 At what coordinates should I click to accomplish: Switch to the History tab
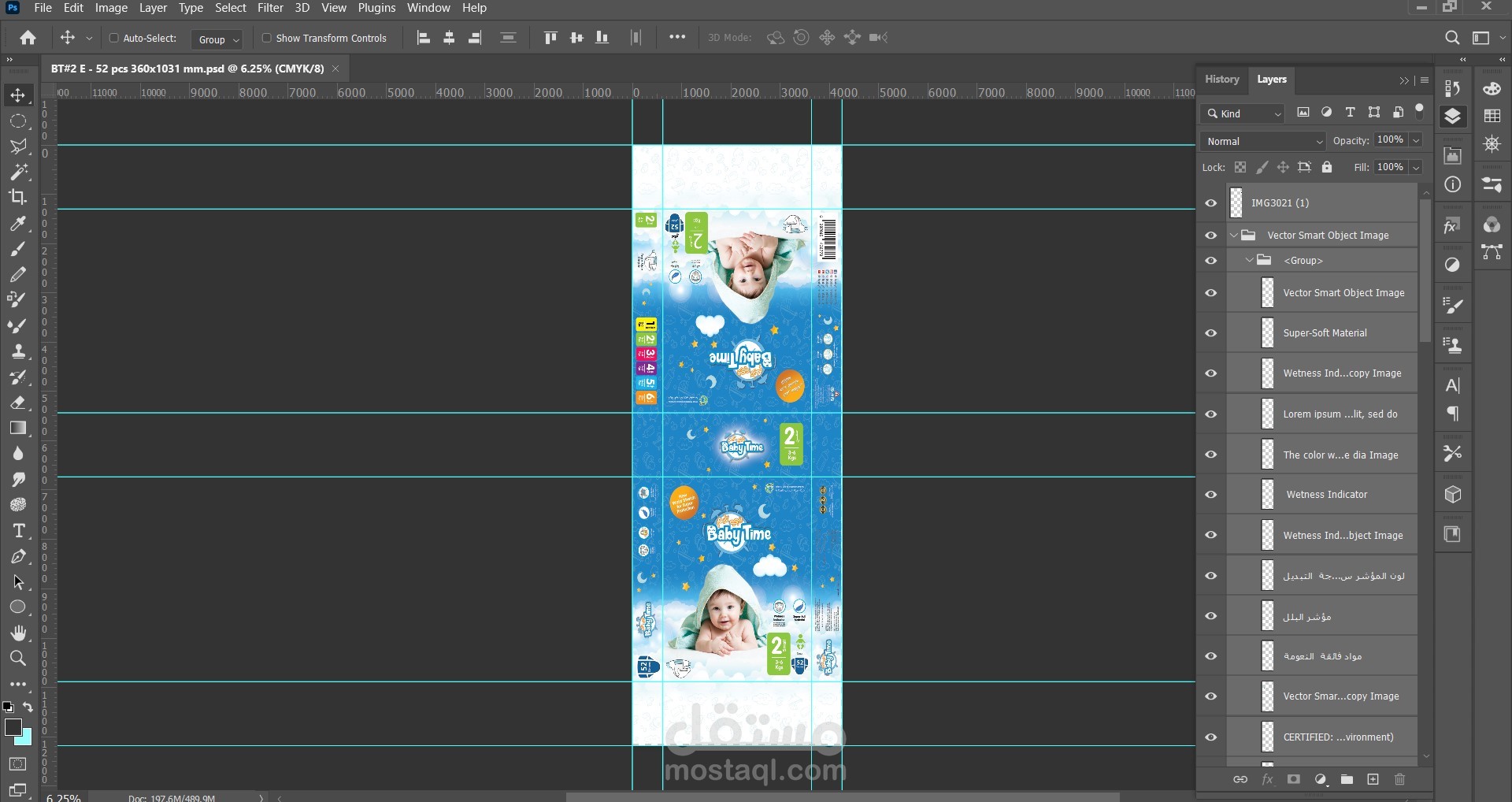(x=1221, y=80)
